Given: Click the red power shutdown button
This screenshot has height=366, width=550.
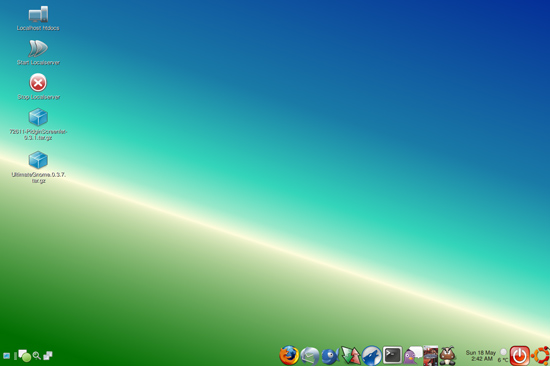Looking at the screenshot, I should tap(519, 355).
